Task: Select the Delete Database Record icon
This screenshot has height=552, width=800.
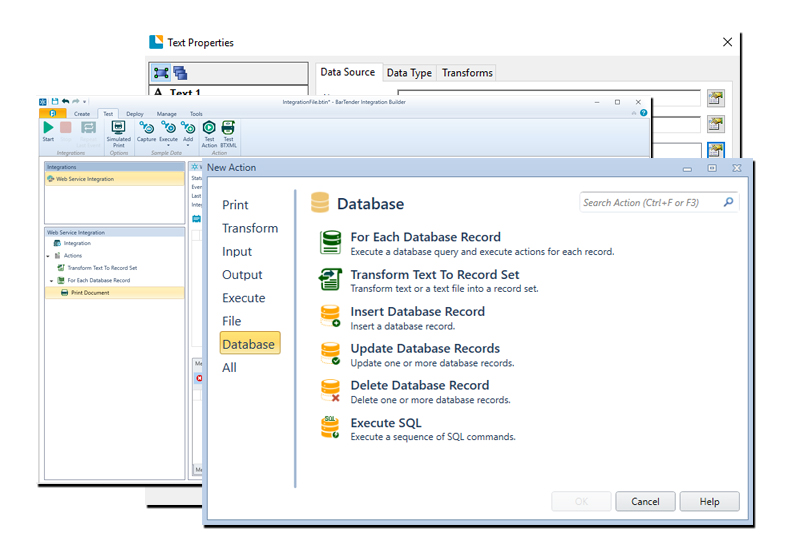Action: click(330, 390)
